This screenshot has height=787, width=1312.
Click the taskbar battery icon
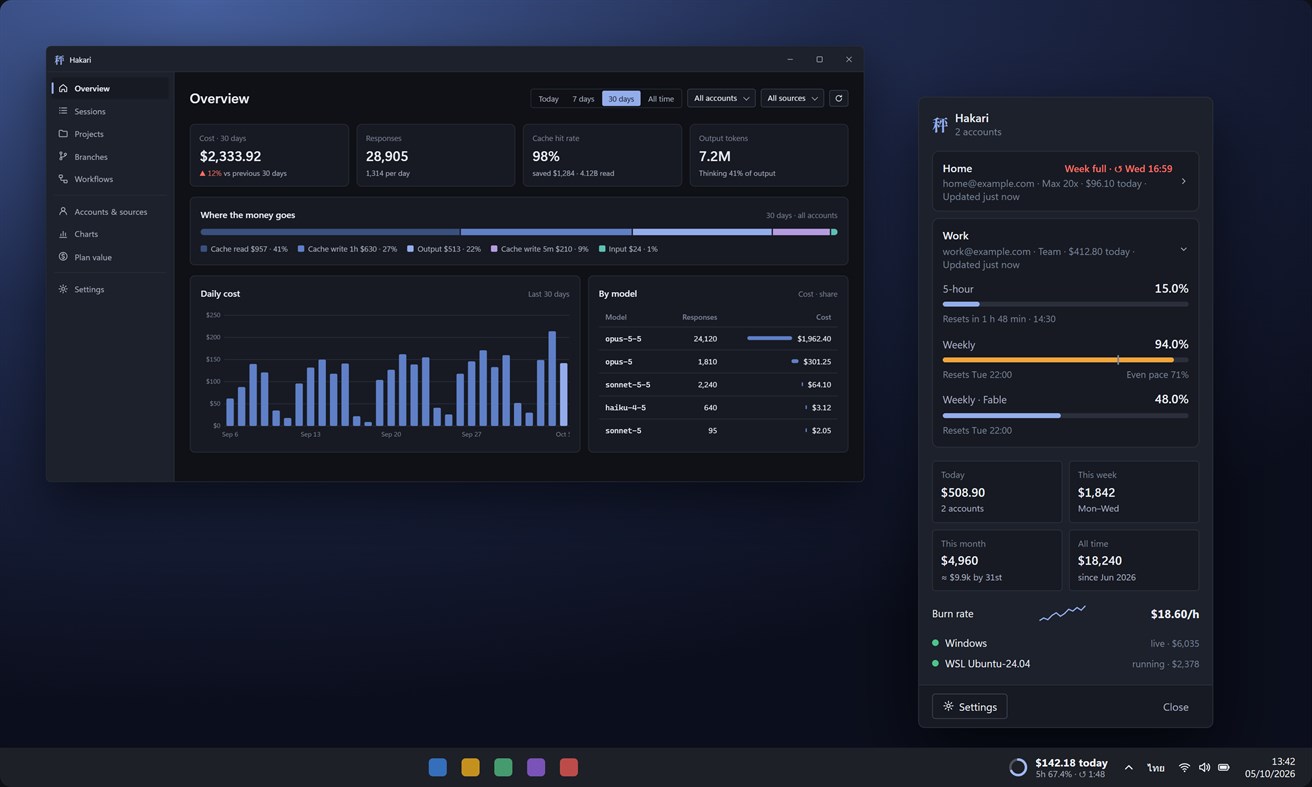pos(1224,767)
